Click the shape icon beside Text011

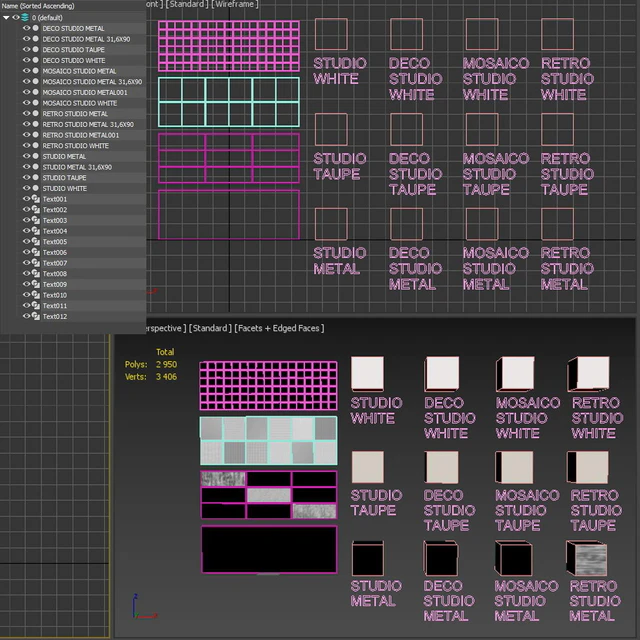pos(36,305)
